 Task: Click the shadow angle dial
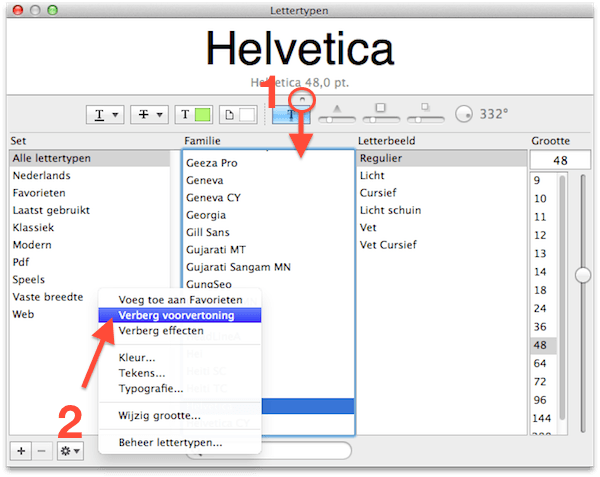pyautogui.click(x=464, y=114)
